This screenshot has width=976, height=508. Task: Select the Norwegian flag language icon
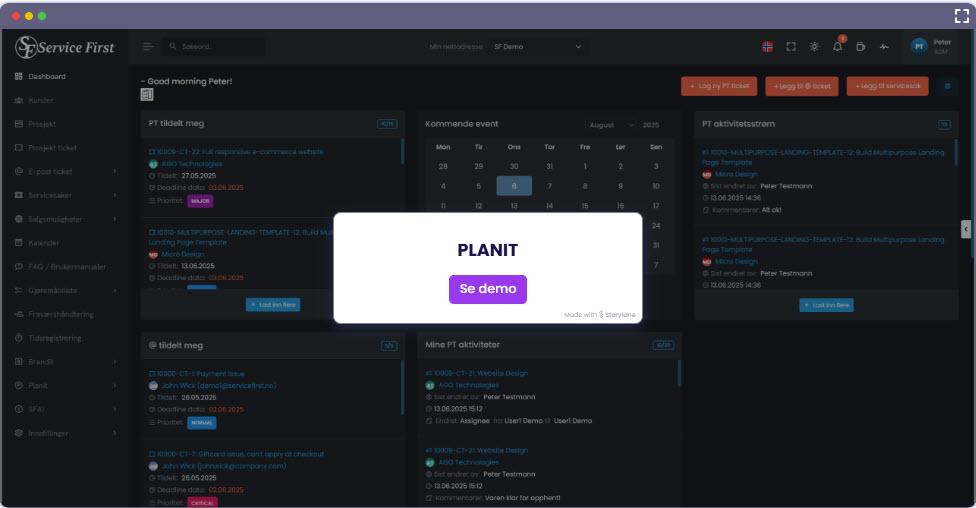coord(767,47)
